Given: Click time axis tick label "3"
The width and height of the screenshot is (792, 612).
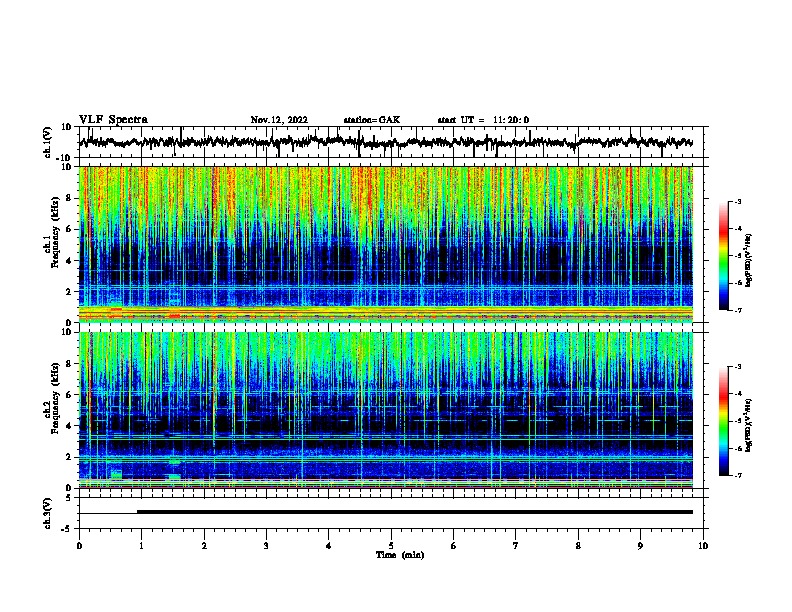Looking at the screenshot, I should click(266, 546).
